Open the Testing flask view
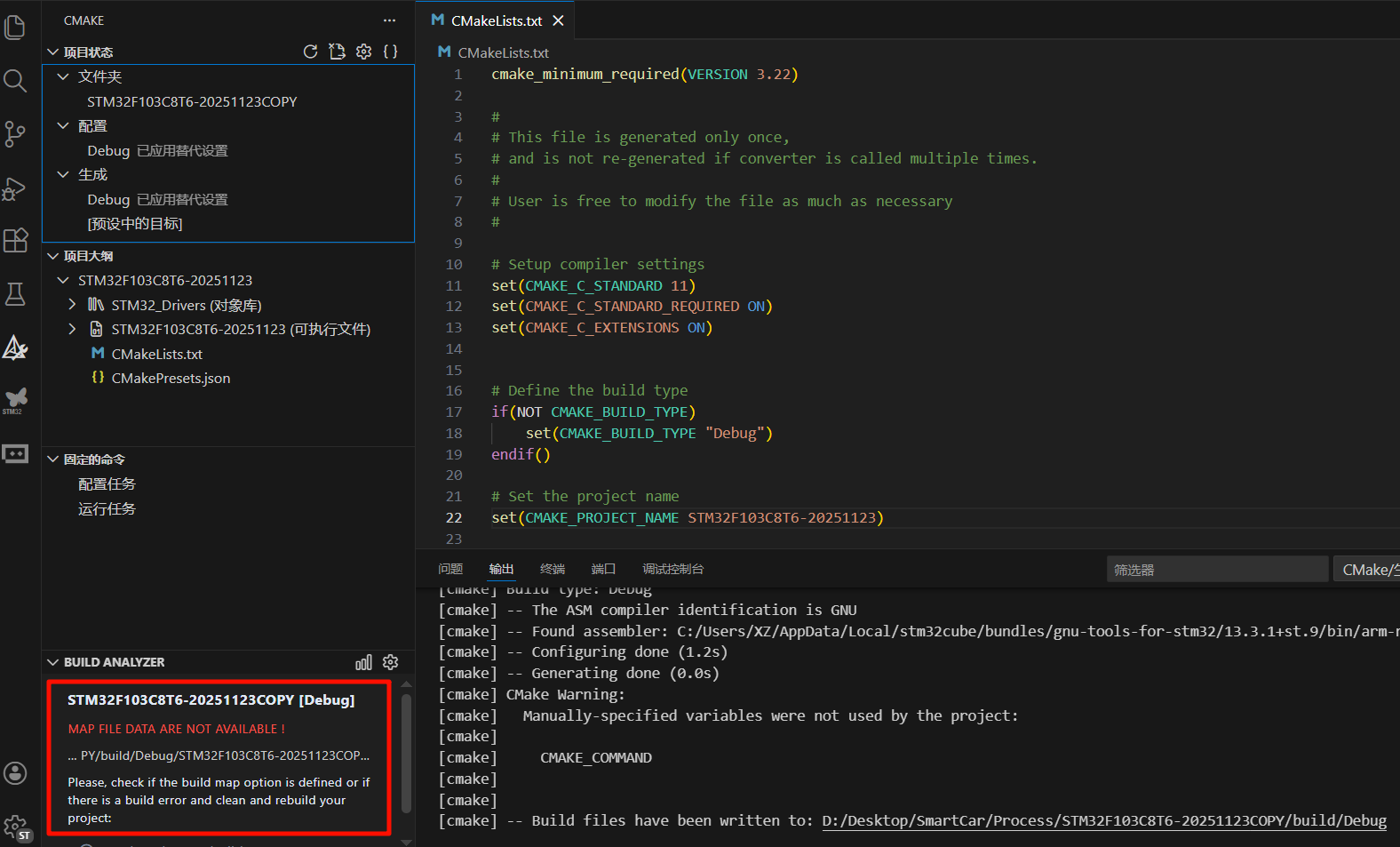The height and width of the screenshot is (847, 1400). [x=15, y=294]
